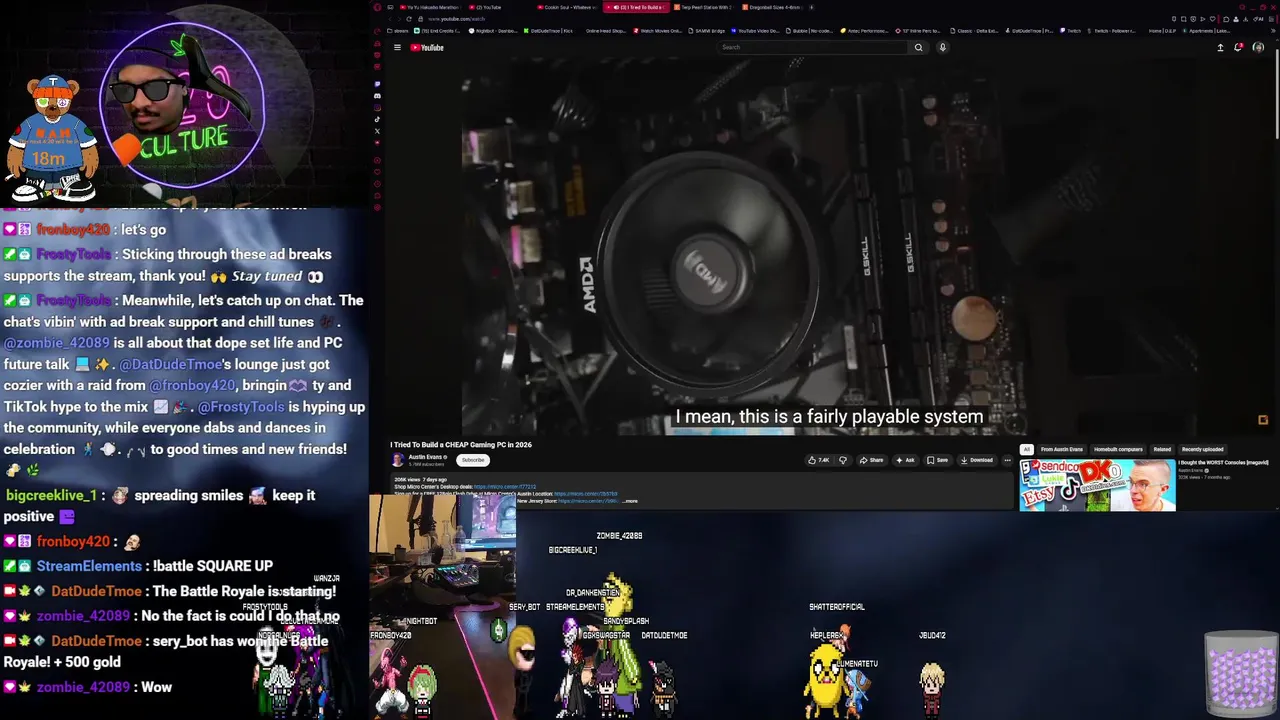
Task: Open Instagram in the browser sidebar
Action: pos(377,108)
